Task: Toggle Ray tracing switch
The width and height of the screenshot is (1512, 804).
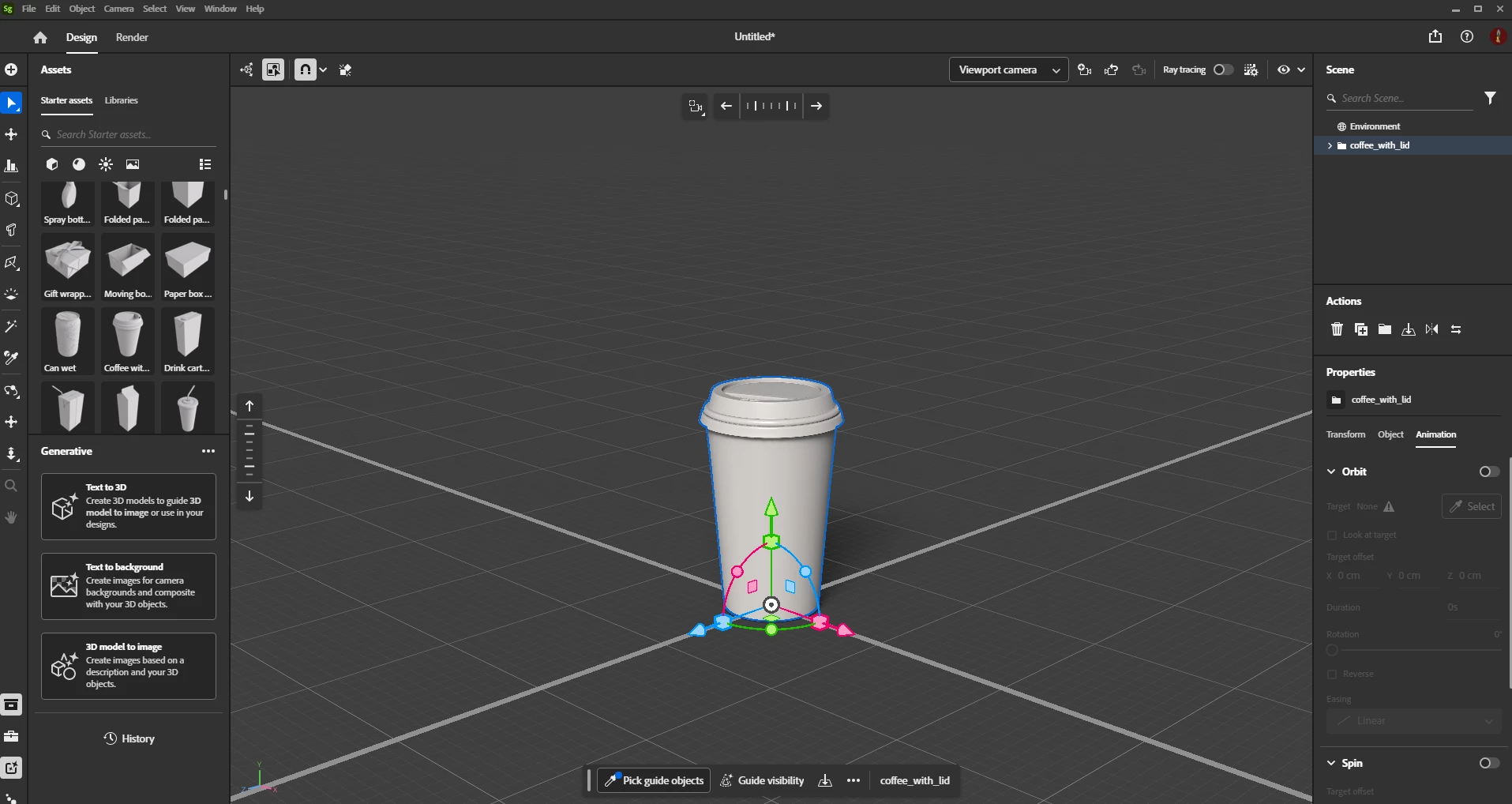Action: tap(1222, 70)
